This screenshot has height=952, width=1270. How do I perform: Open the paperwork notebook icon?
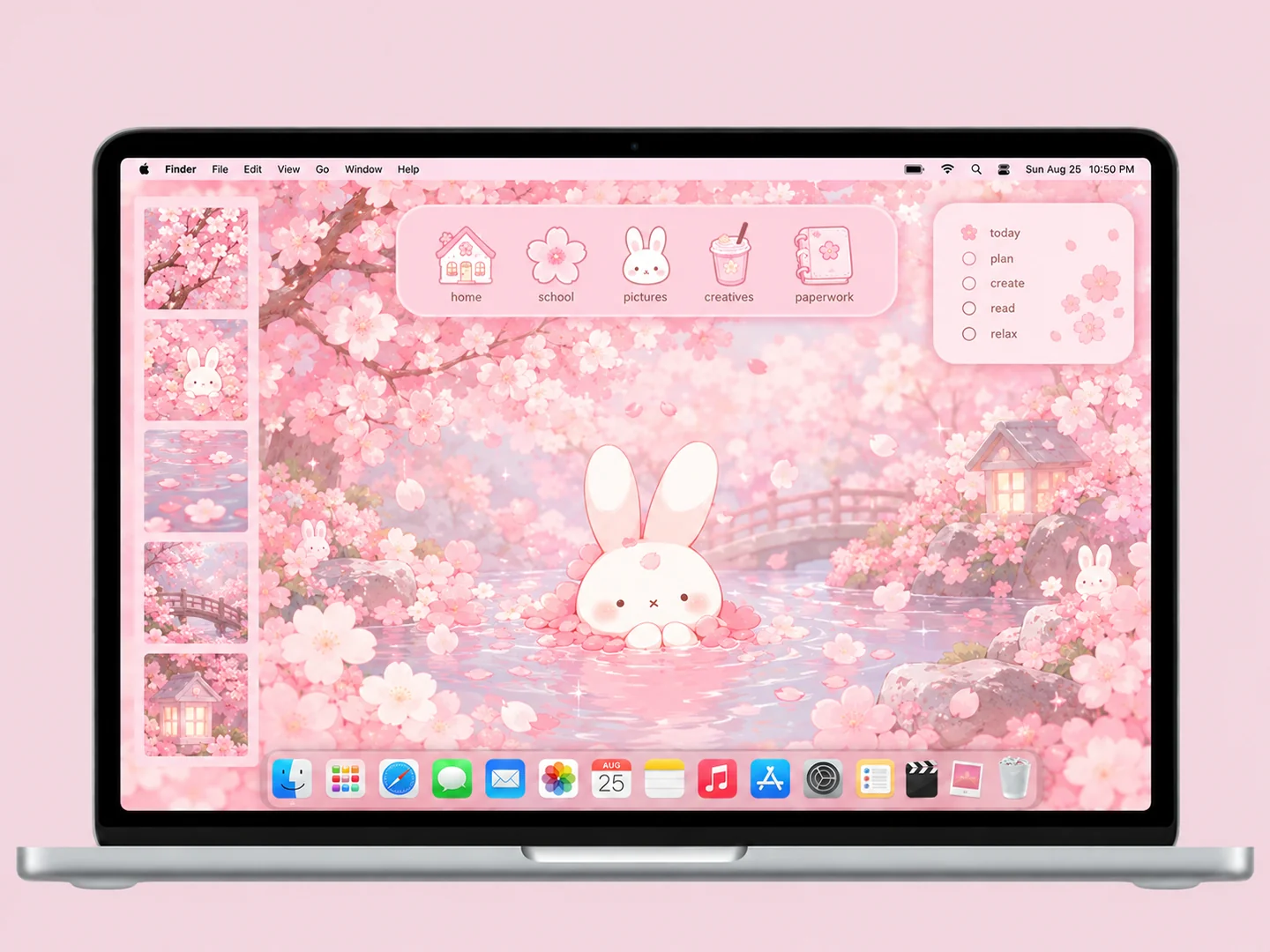824,256
